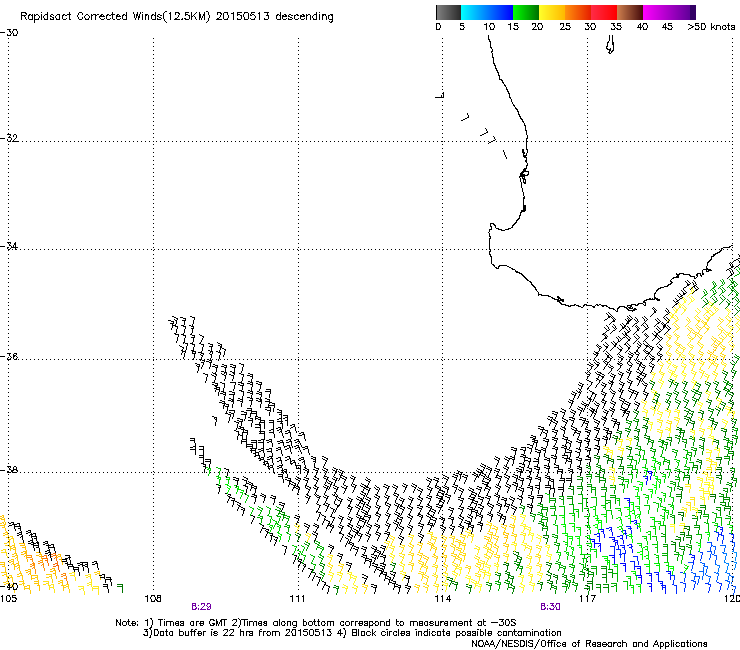Viewport: 740px width, 650px height.
Task: Click the small island outline near 117 longitude
Action: pos(610,45)
